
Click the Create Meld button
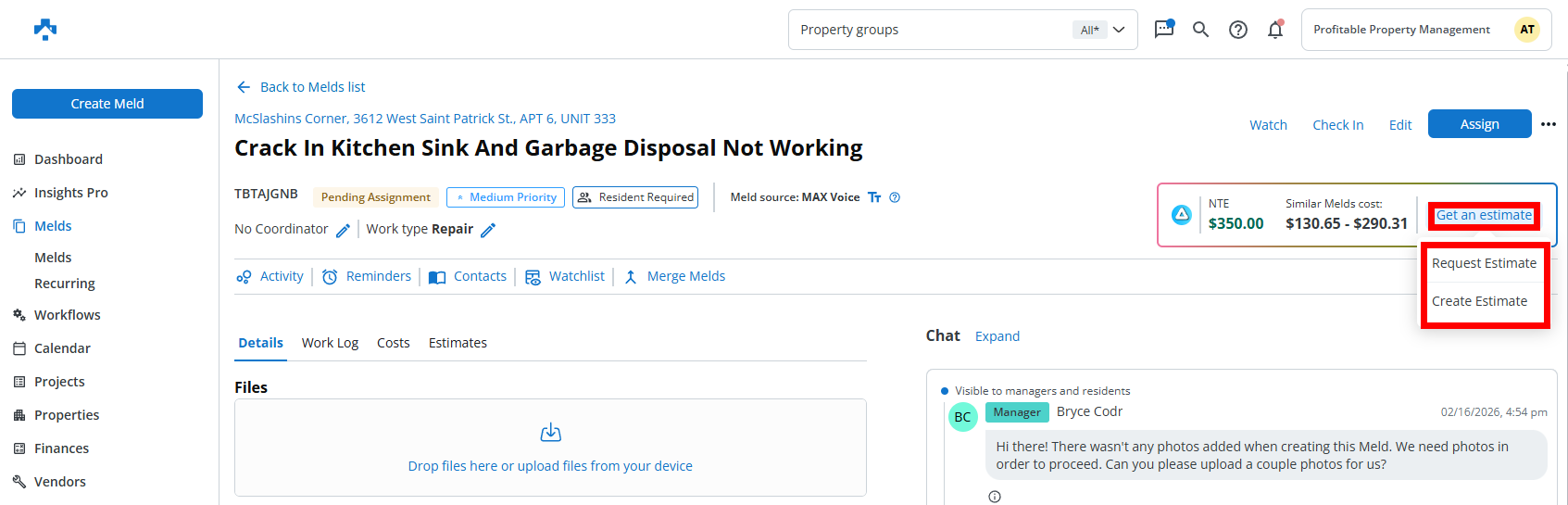107,104
